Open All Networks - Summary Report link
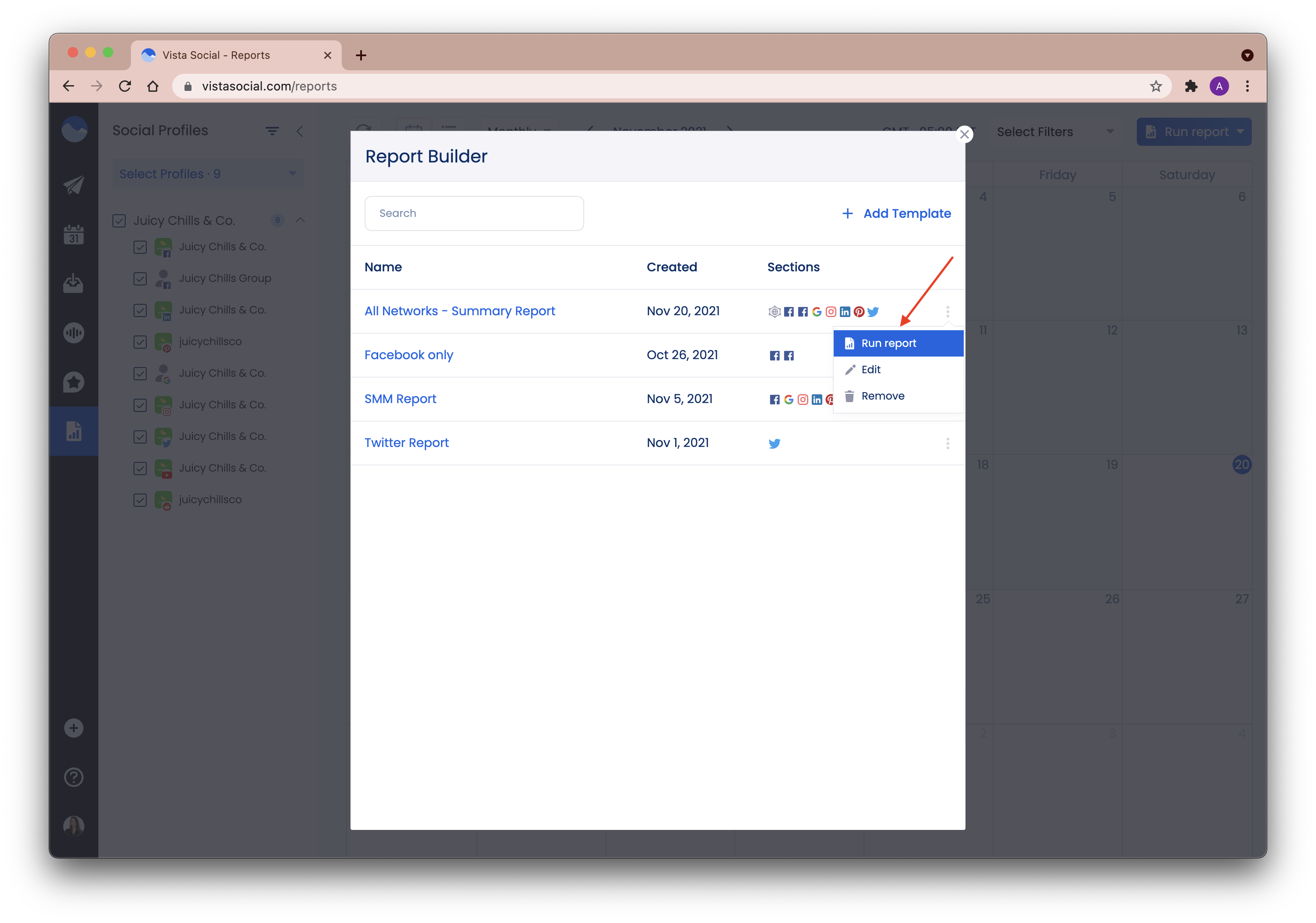 point(460,311)
